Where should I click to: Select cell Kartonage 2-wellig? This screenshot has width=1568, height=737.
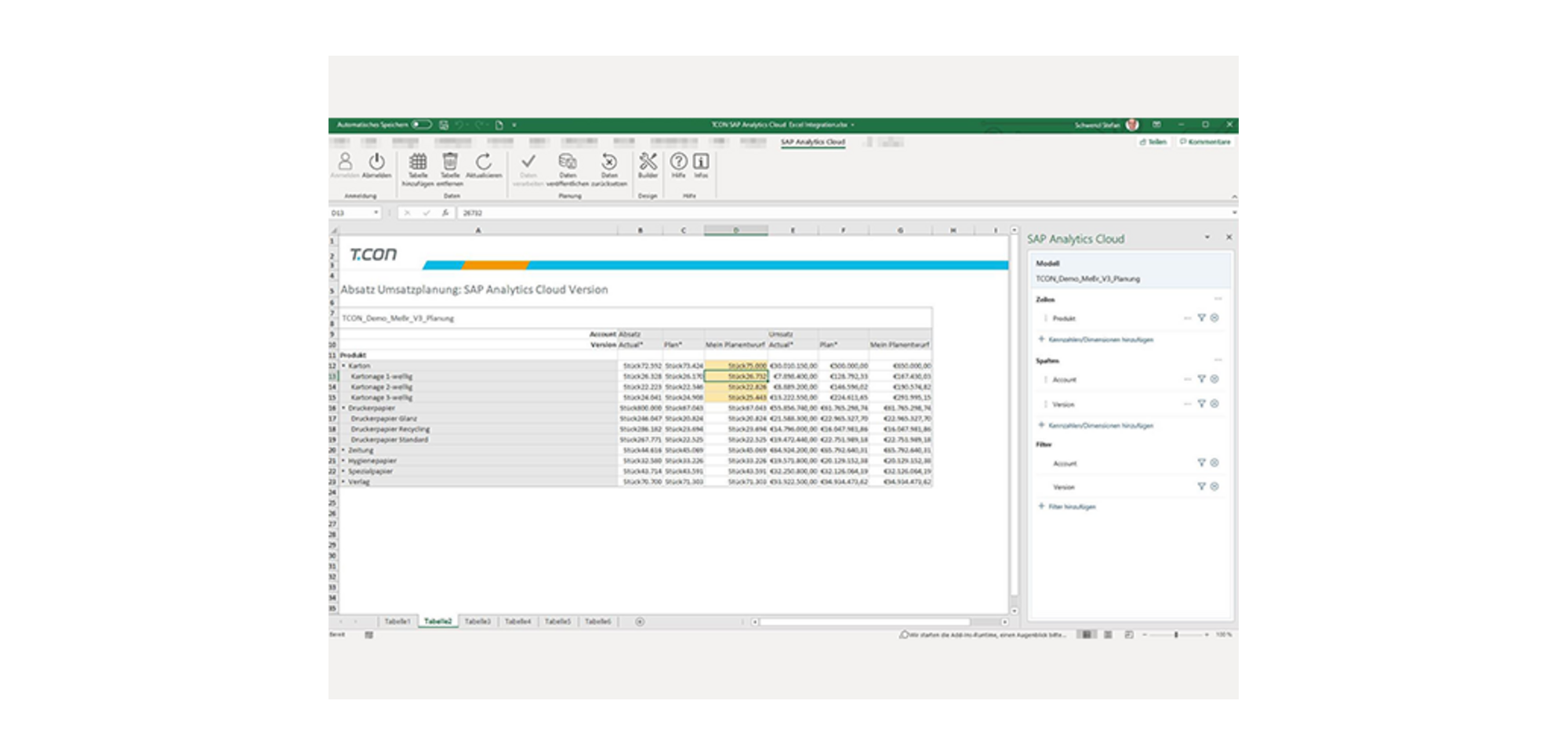pyautogui.click(x=478, y=387)
